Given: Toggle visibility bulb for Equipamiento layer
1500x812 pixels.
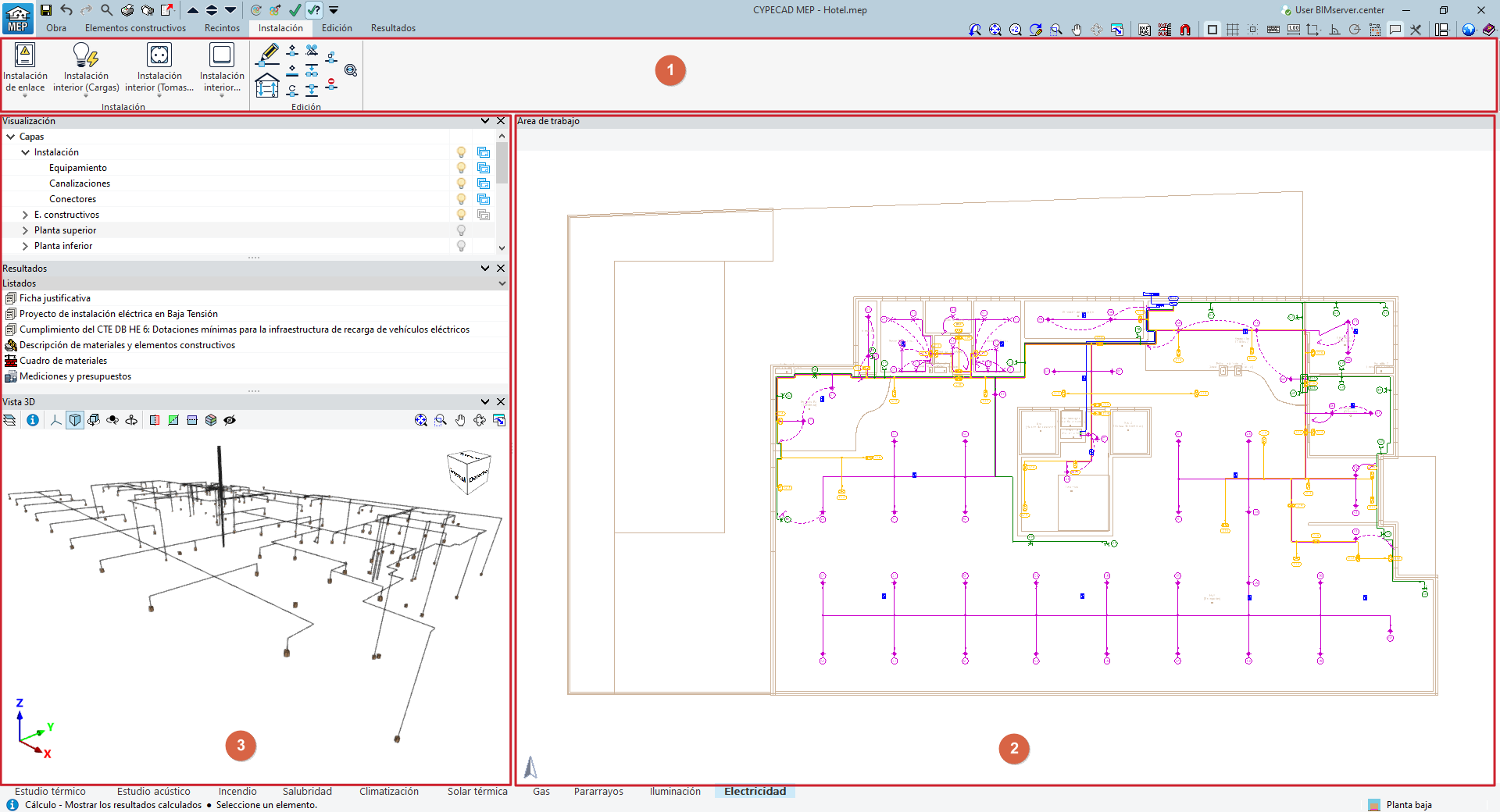Looking at the screenshot, I should pyautogui.click(x=461, y=168).
